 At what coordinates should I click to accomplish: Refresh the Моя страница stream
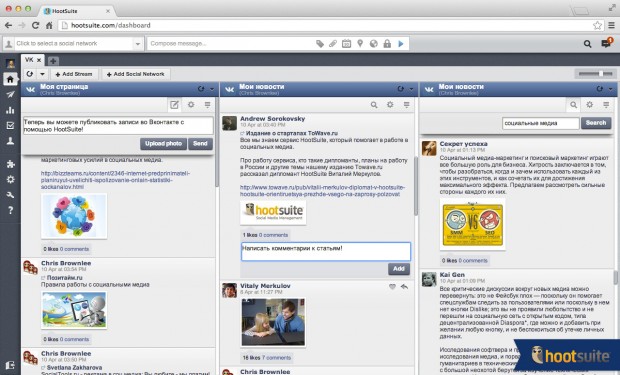[x=201, y=89]
